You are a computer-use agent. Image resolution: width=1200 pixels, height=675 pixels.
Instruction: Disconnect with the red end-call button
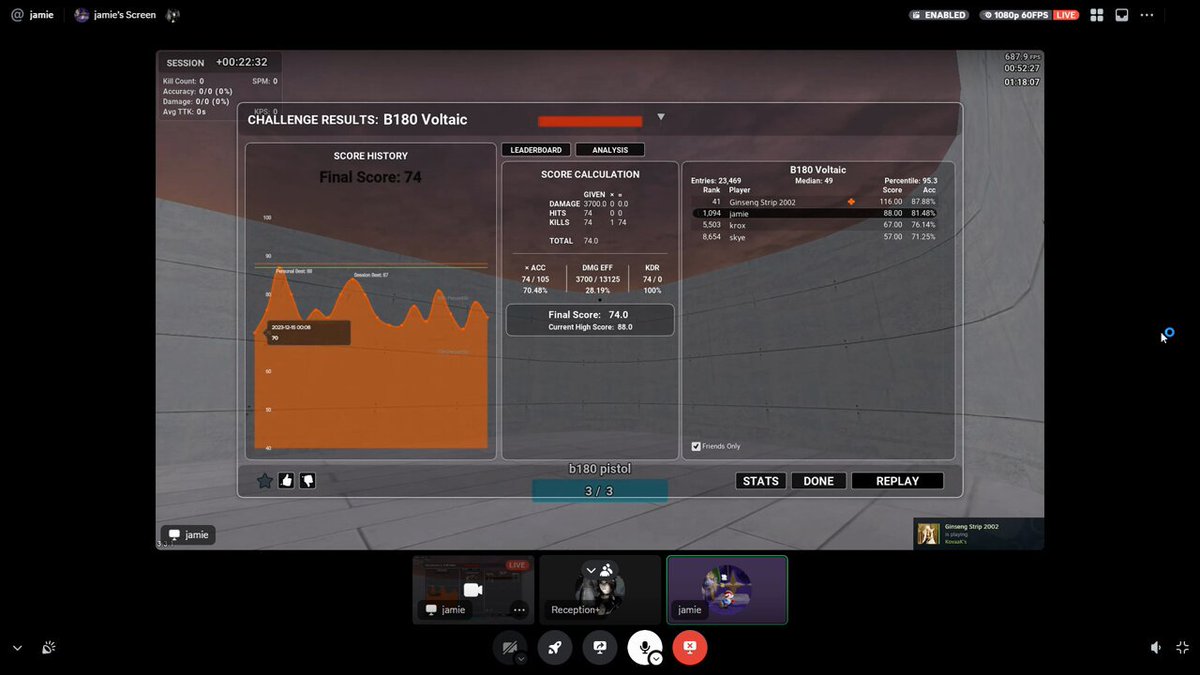coord(690,647)
